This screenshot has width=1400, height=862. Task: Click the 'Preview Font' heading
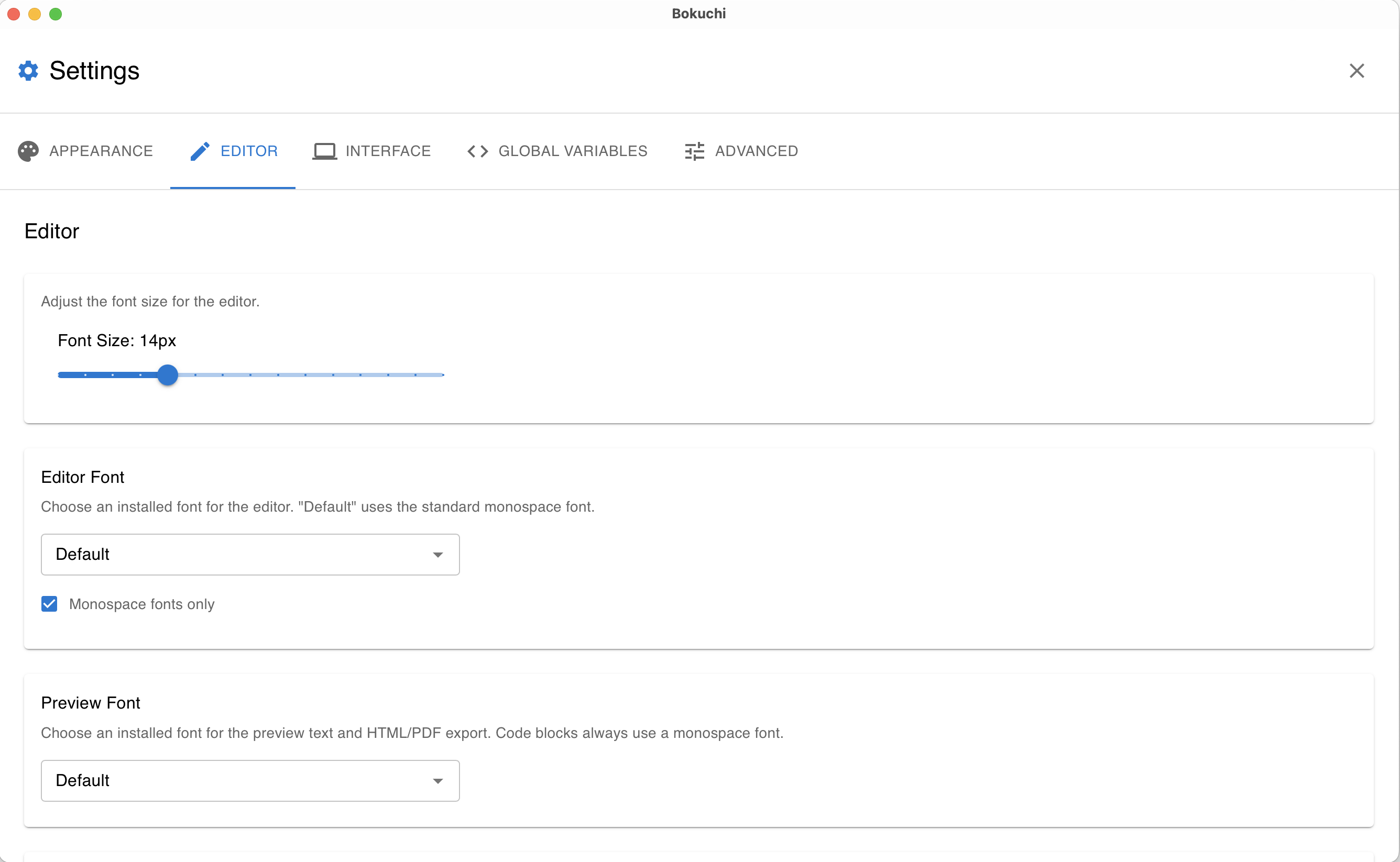[x=91, y=703]
